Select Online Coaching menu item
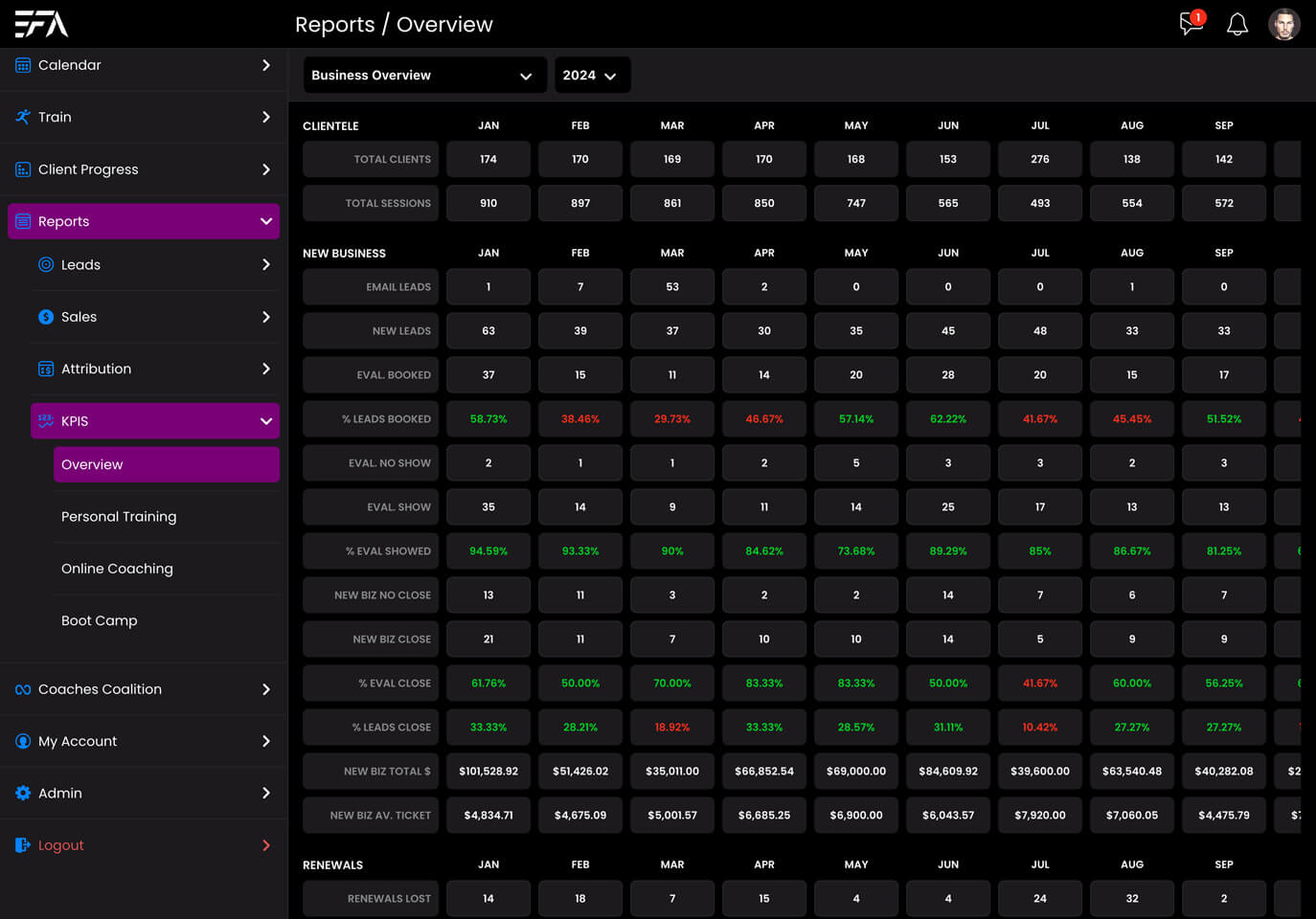 pyautogui.click(x=117, y=569)
